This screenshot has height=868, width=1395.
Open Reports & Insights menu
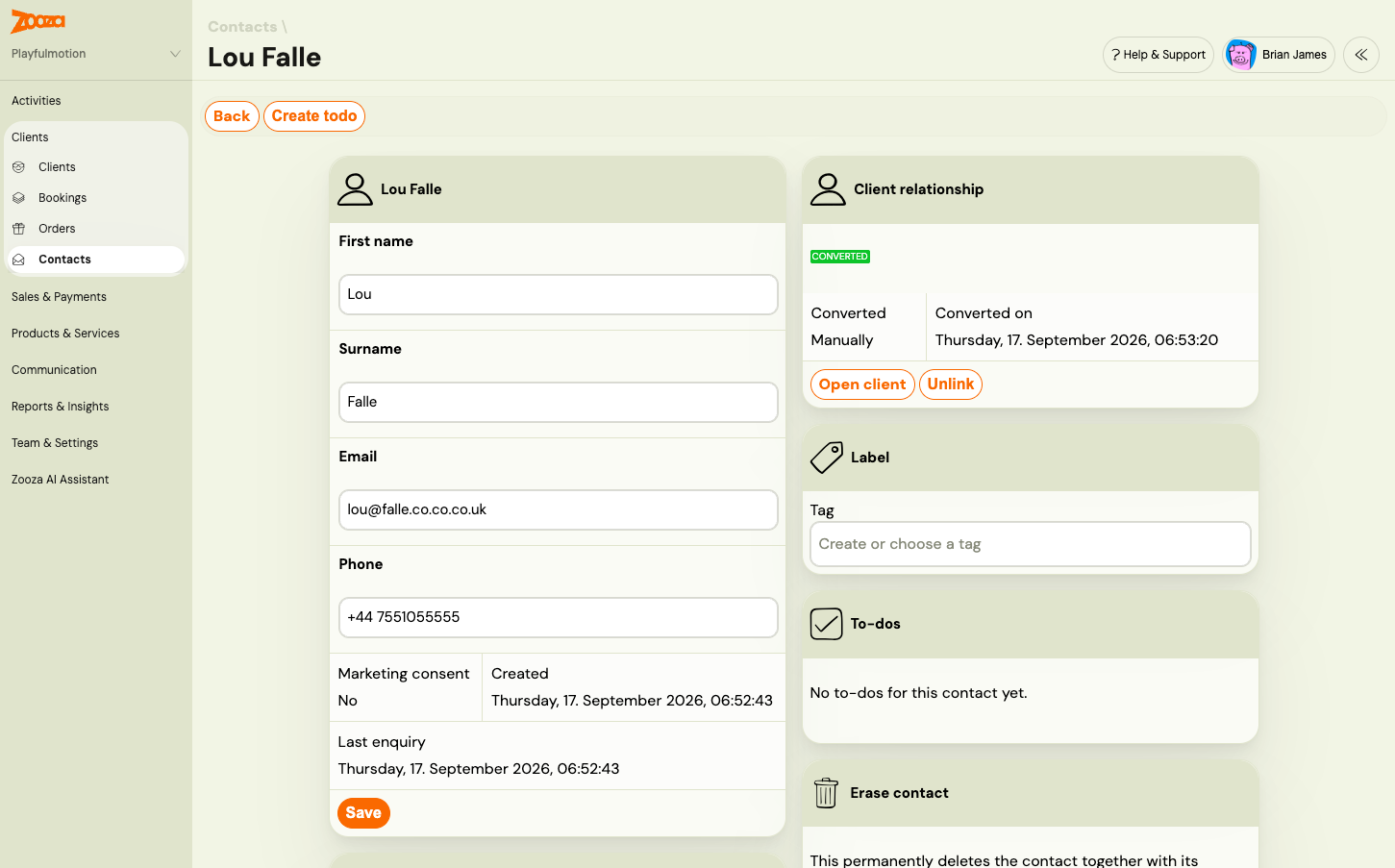tap(61, 407)
